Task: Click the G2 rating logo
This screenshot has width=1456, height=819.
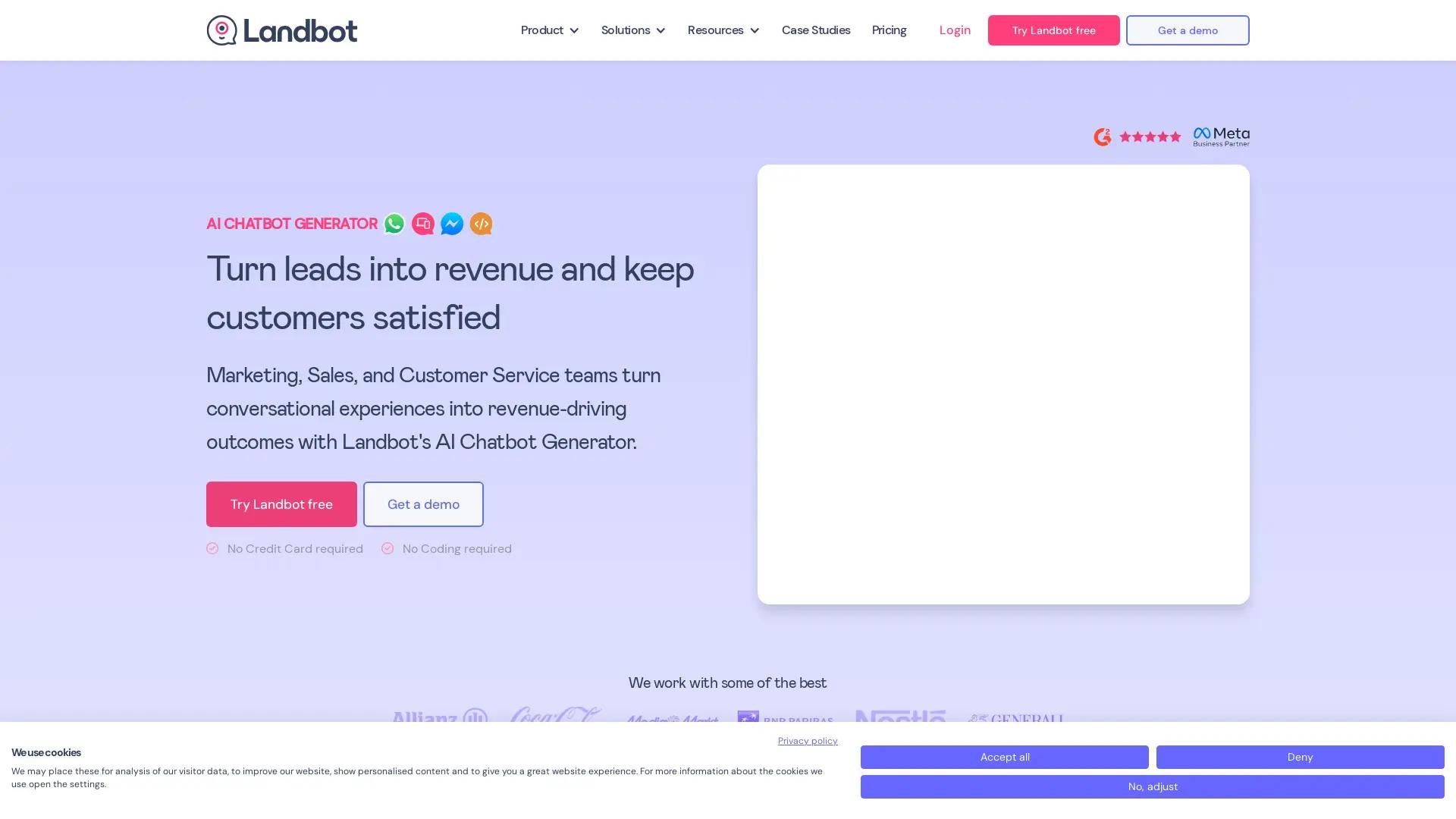Action: [x=1103, y=136]
